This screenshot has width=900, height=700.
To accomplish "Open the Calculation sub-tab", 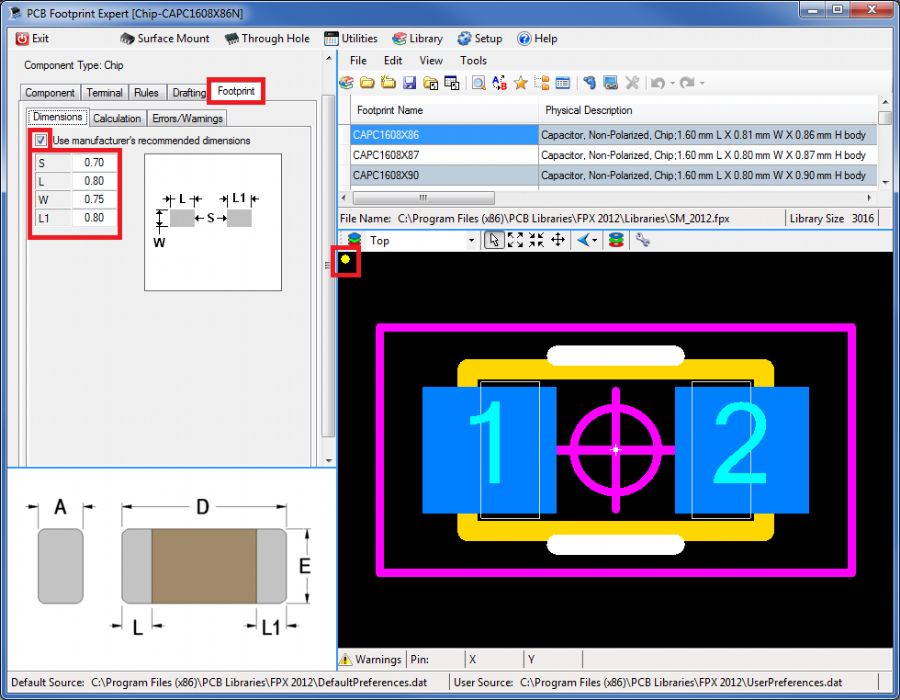I will (117, 118).
